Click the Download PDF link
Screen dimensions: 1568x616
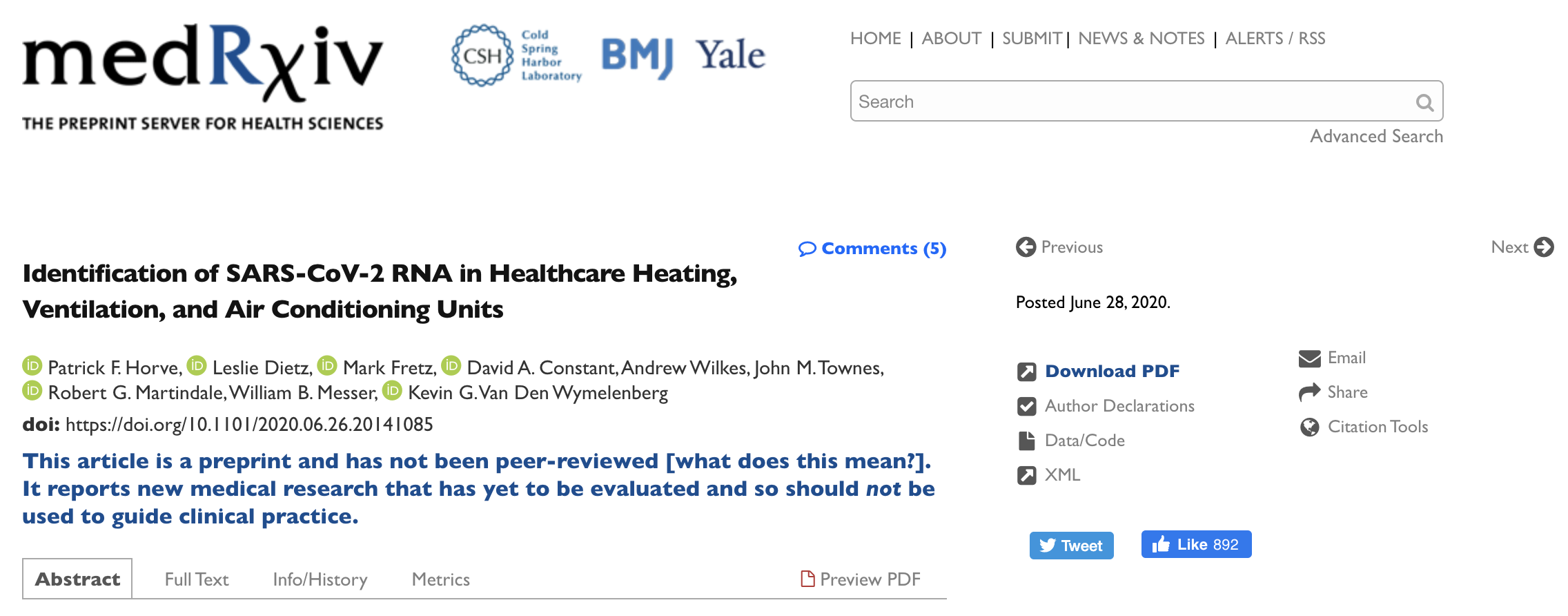[x=1113, y=372]
